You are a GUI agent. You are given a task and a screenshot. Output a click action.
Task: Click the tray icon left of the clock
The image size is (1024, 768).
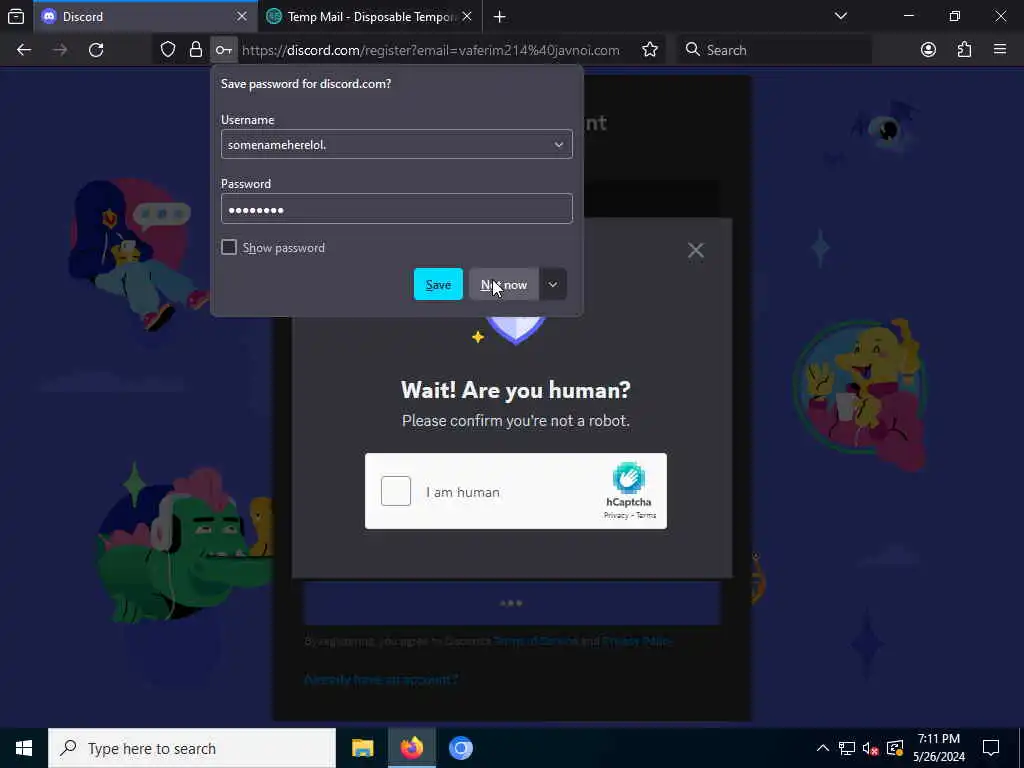[895, 748]
